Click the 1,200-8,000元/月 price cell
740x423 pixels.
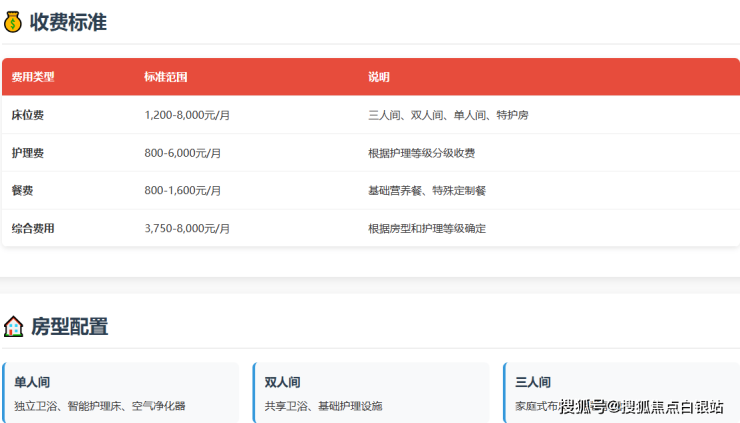[x=187, y=115]
